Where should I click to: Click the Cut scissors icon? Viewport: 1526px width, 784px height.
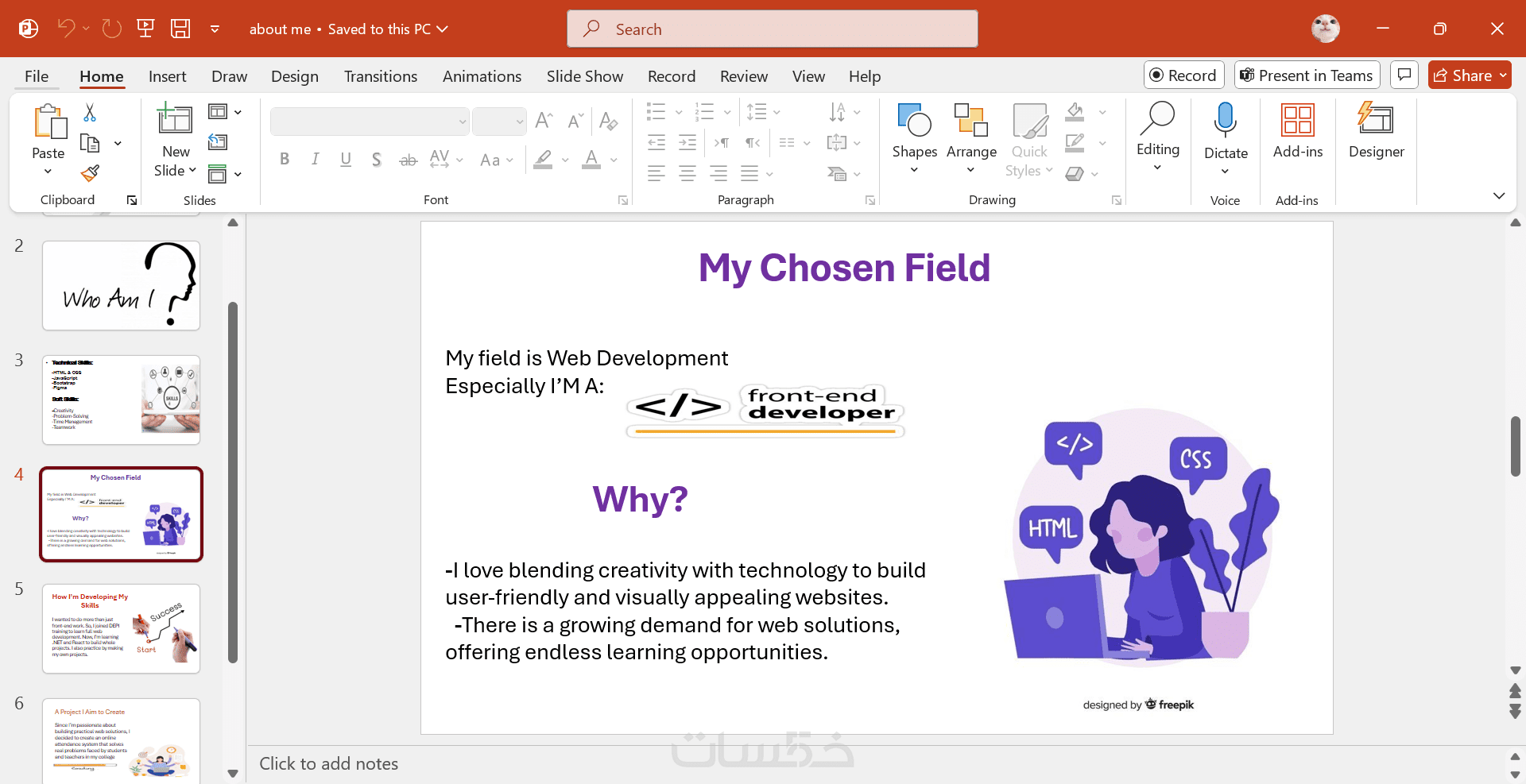[x=90, y=113]
